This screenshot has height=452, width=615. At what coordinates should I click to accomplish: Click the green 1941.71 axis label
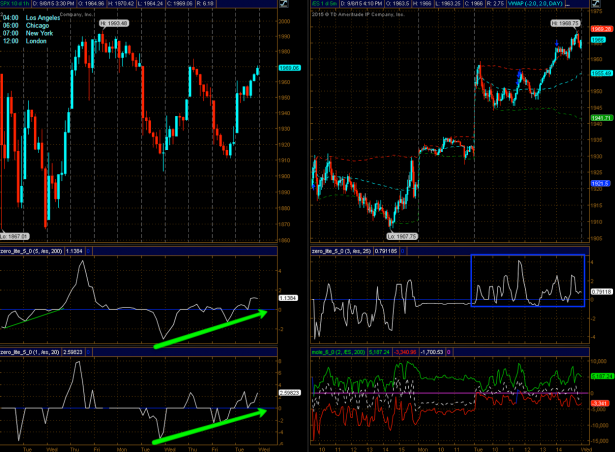click(x=602, y=118)
